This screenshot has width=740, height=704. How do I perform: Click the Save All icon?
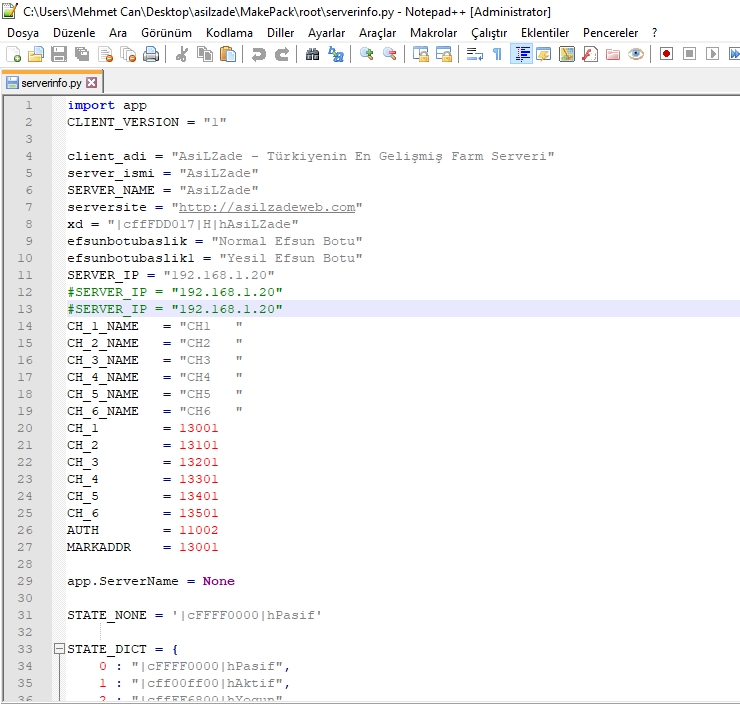(x=82, y=54)
